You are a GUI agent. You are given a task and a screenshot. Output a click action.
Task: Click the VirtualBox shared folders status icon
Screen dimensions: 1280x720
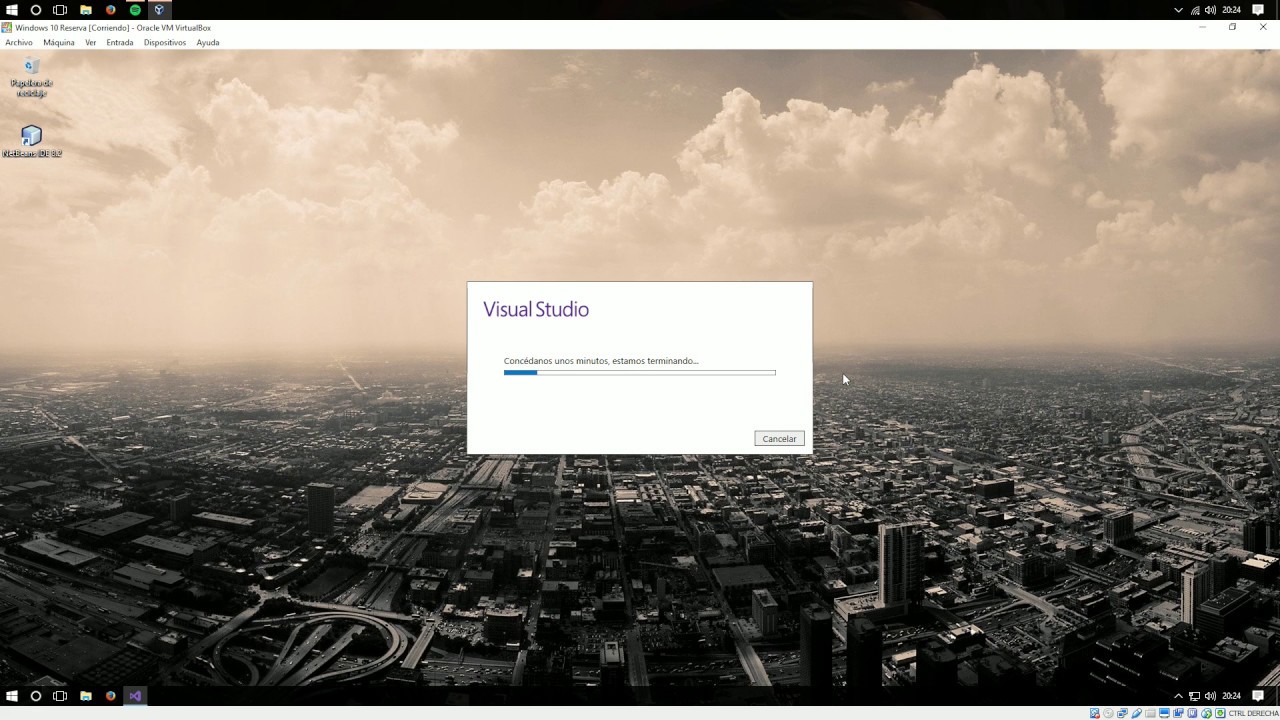tap(1150, 713)
